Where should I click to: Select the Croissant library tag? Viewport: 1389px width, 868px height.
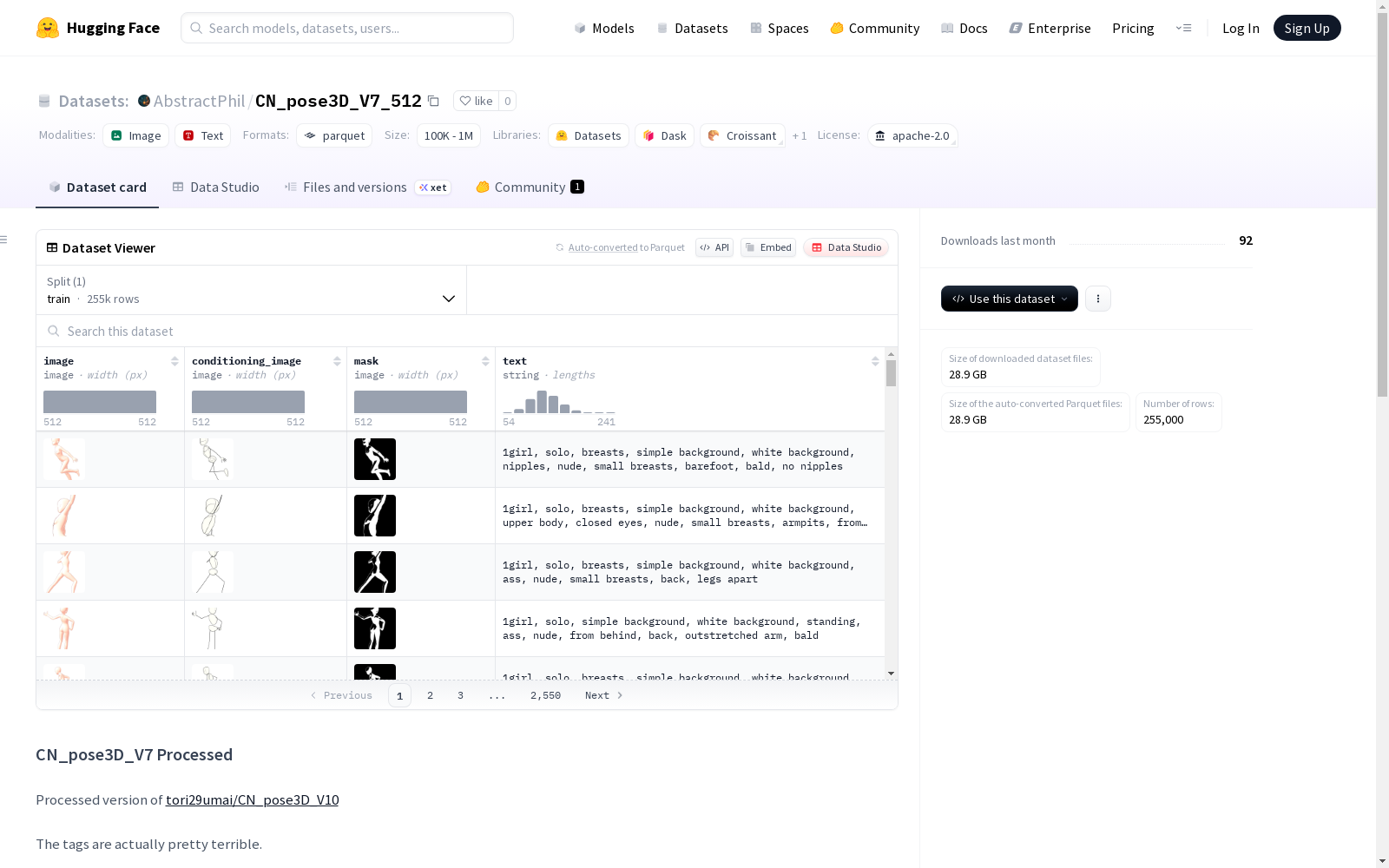click(742, 135)
